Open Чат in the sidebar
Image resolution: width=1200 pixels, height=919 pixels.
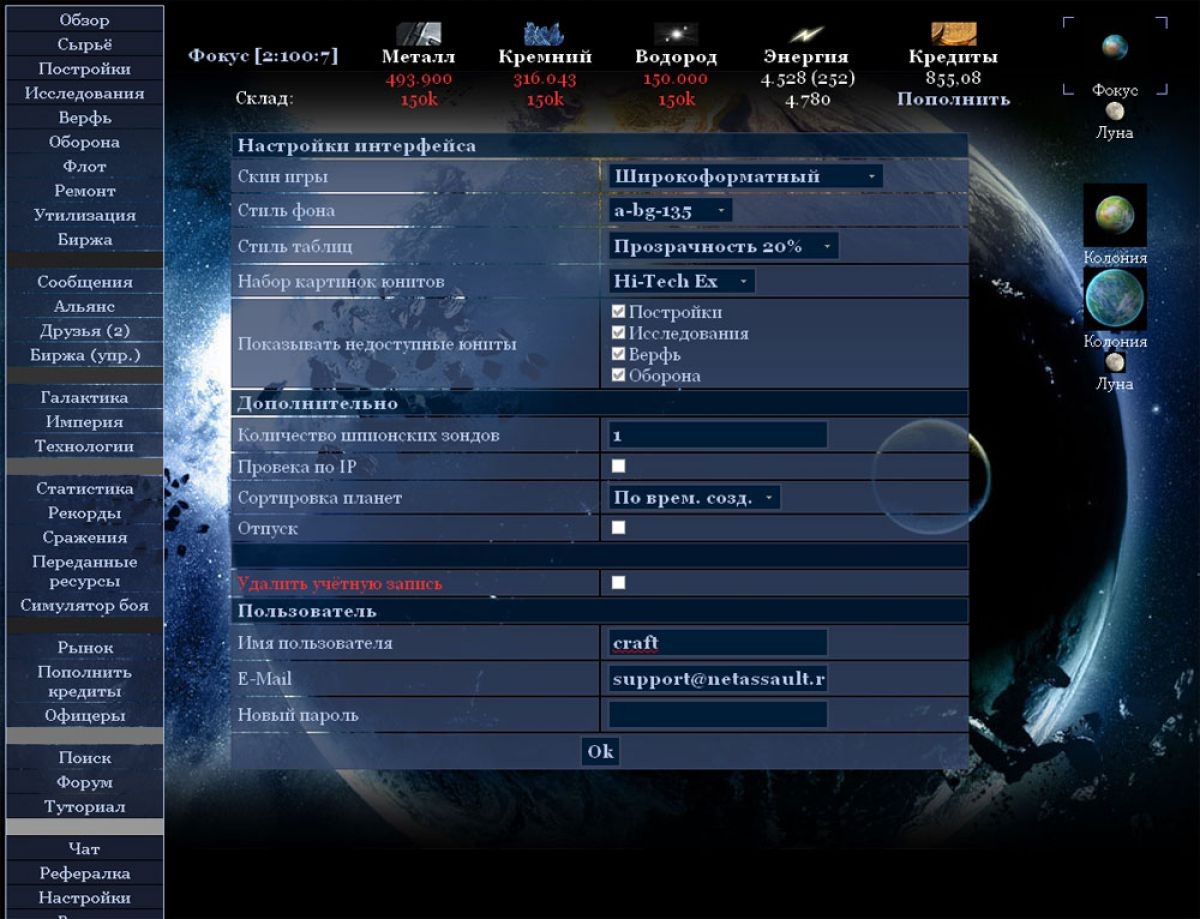coord(85,849)
